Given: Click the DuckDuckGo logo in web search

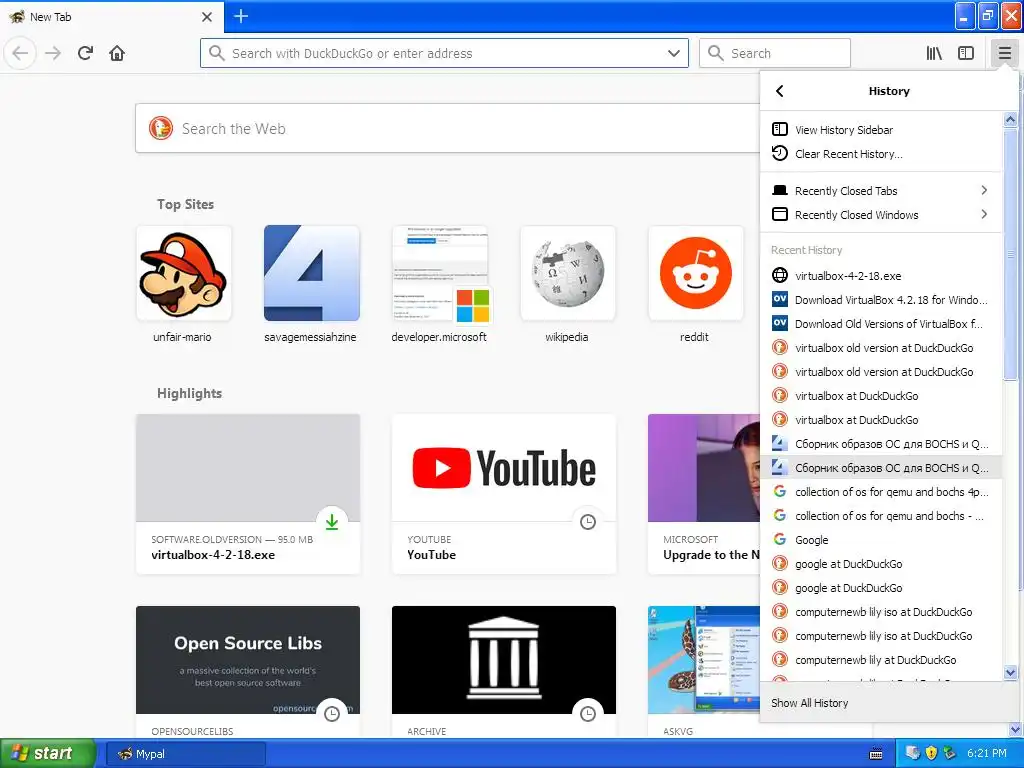Looking at the screenshot, I should click(x=161, y=129).
